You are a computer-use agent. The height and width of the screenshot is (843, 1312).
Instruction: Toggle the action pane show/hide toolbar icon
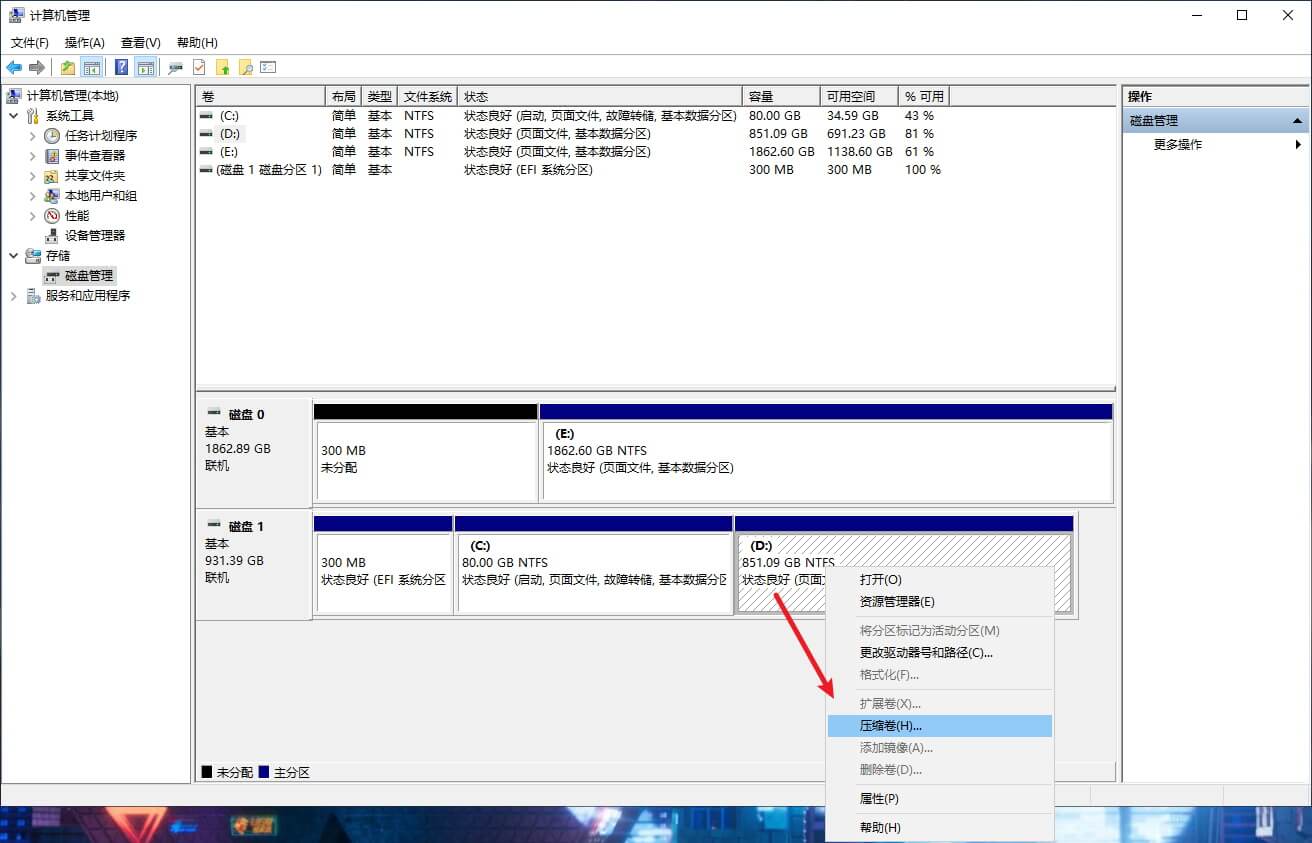(146, 68)
